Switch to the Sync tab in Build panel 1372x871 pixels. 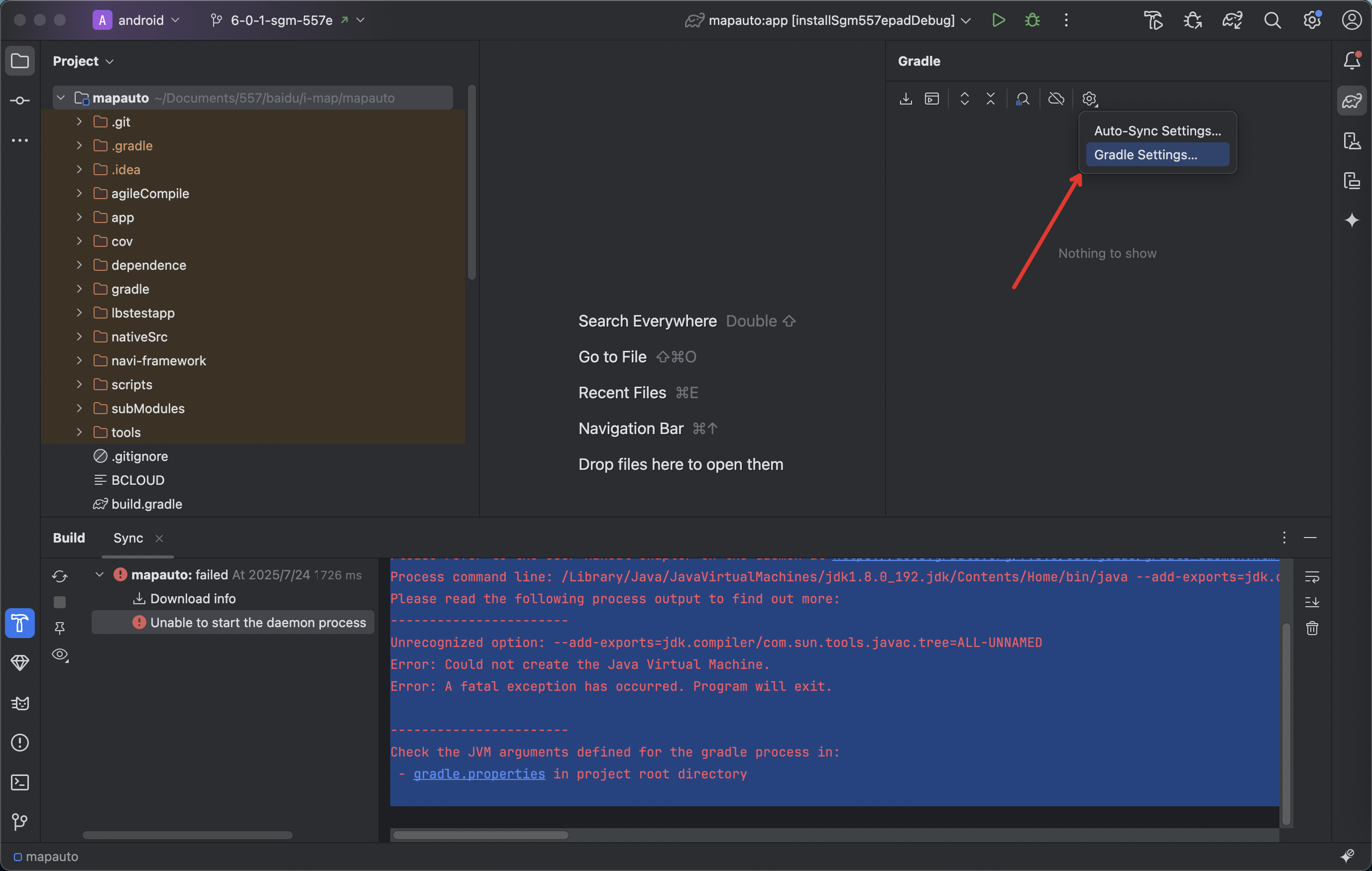pos(127,538)
